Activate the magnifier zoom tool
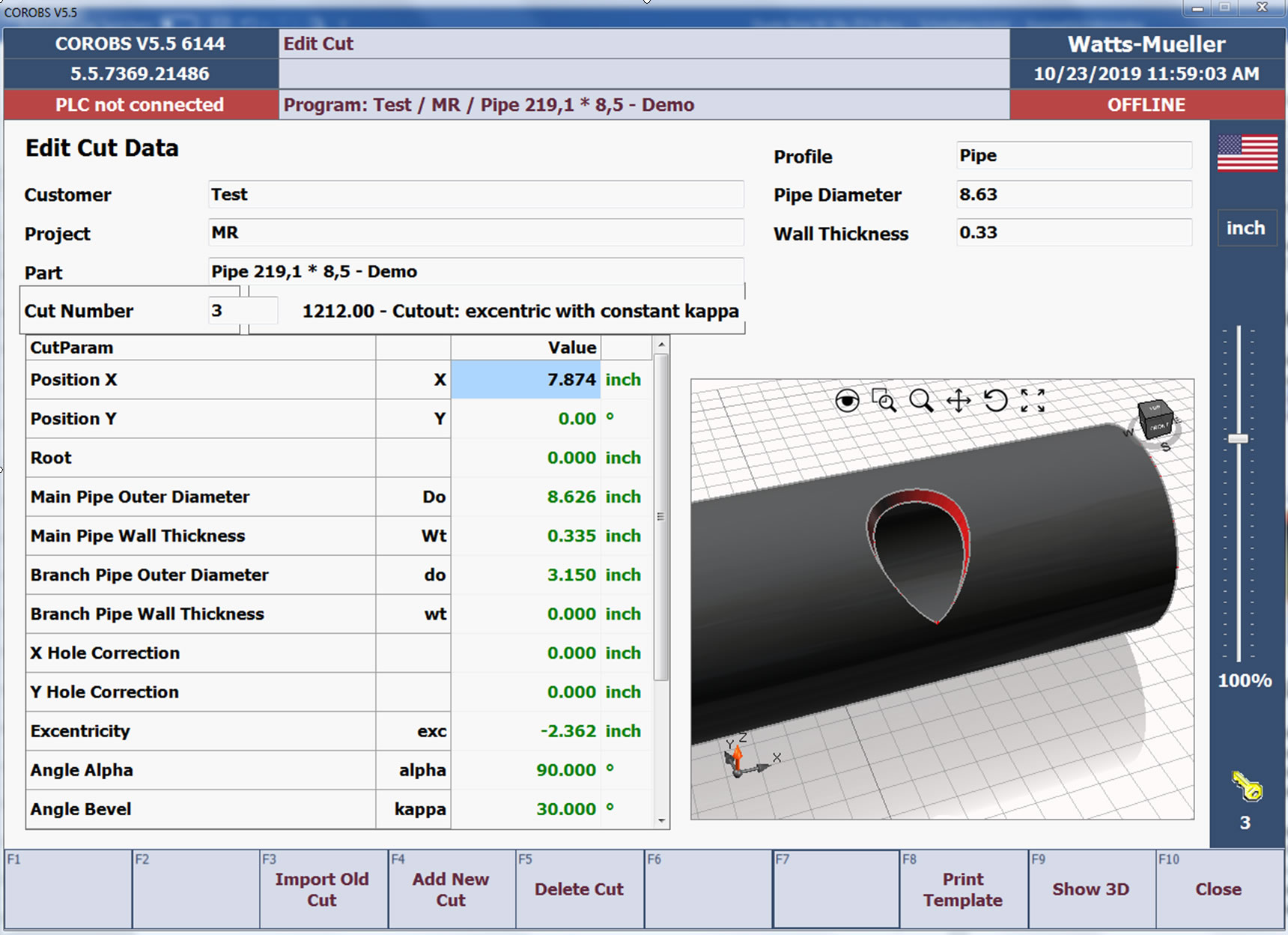Viewport: 1288px width, 935px height. [x=921, y=401]
